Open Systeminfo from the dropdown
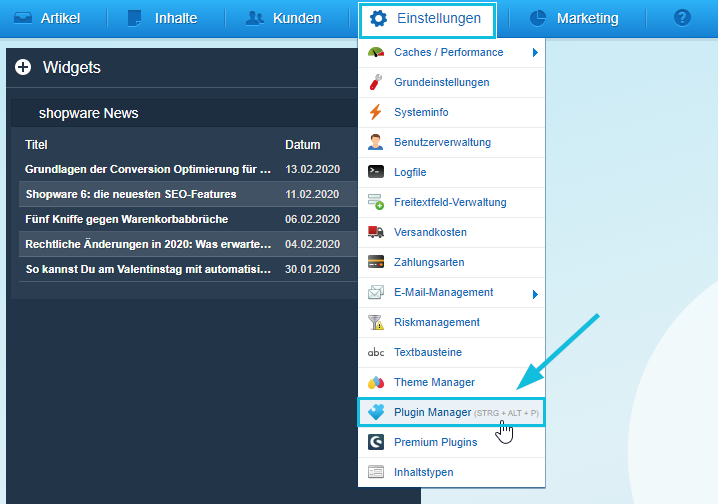This screenshot has height=504, width=718. tap(451, 112)
